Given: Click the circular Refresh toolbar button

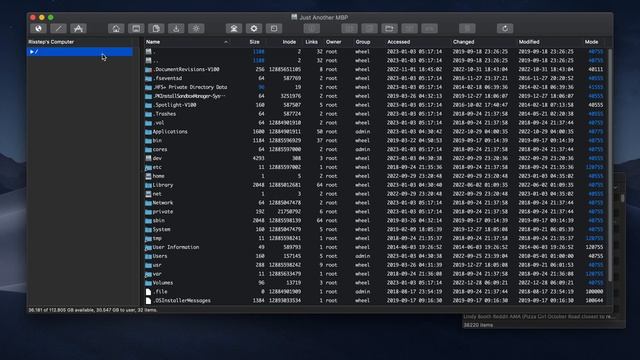Looking at the screenshot, I should coord(505,28).
